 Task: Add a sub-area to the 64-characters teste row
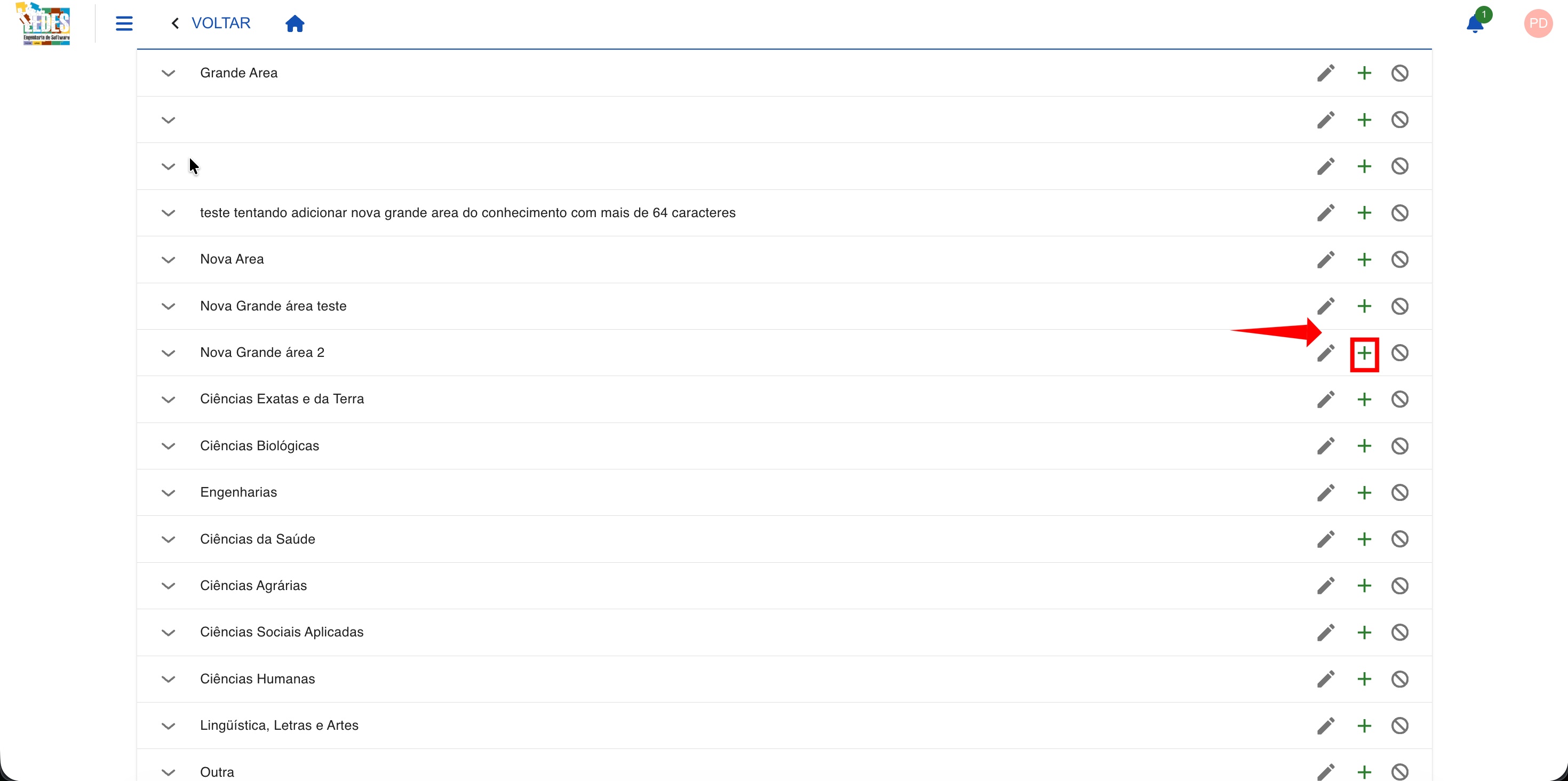1364,213
